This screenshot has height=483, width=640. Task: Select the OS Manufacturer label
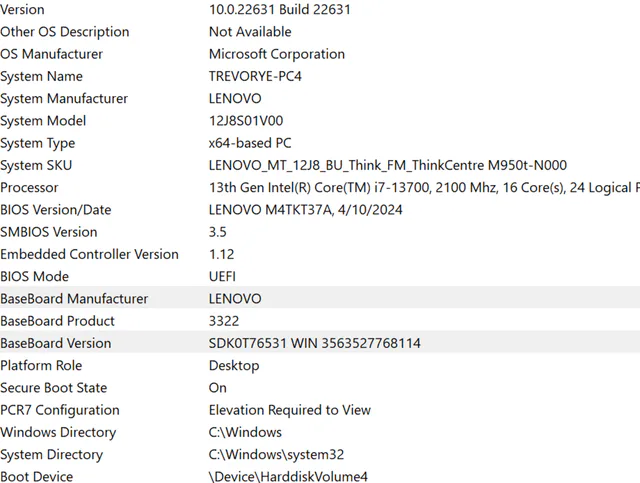tap(51, 54)
